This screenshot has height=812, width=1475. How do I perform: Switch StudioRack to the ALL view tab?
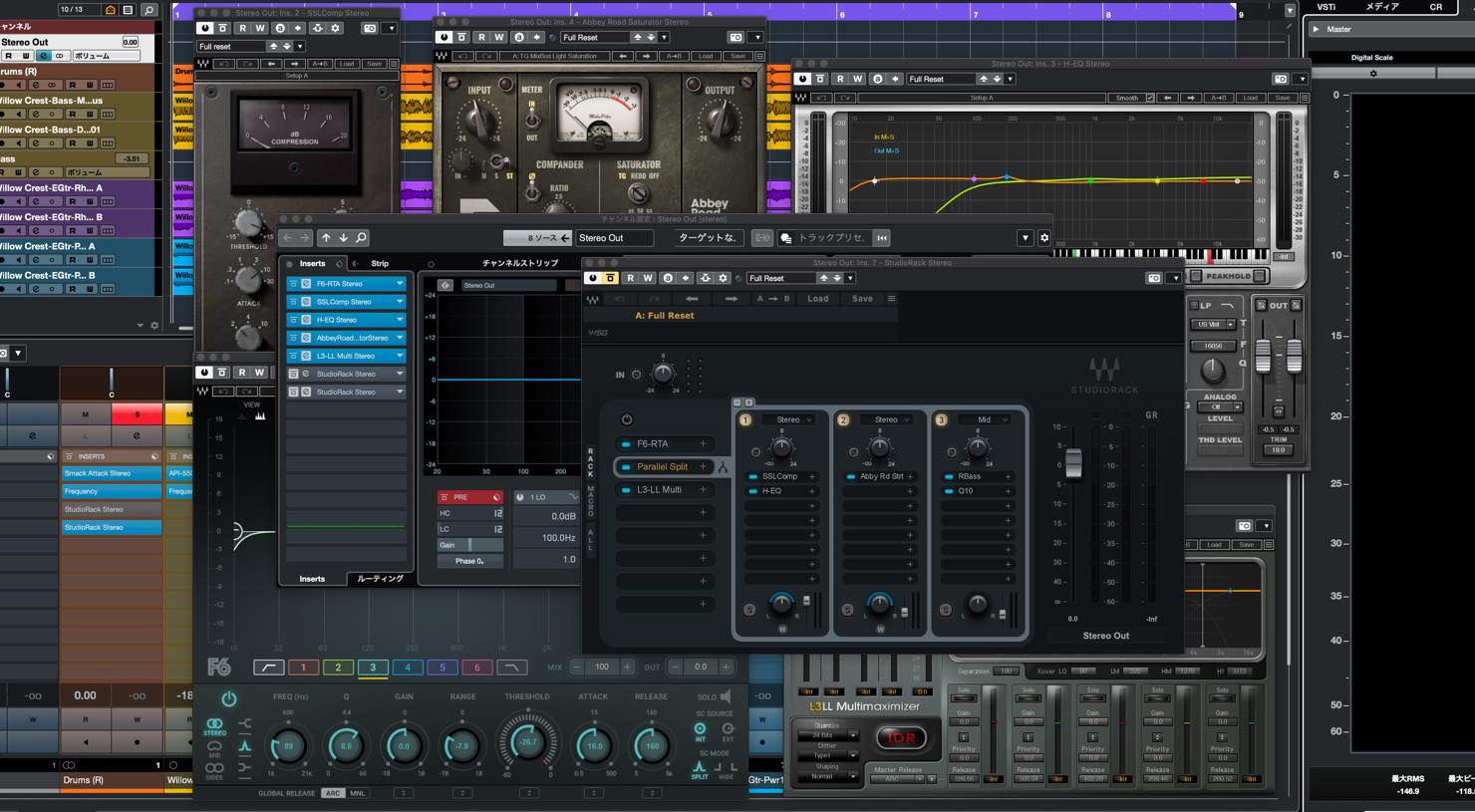(x=591, y=540)
